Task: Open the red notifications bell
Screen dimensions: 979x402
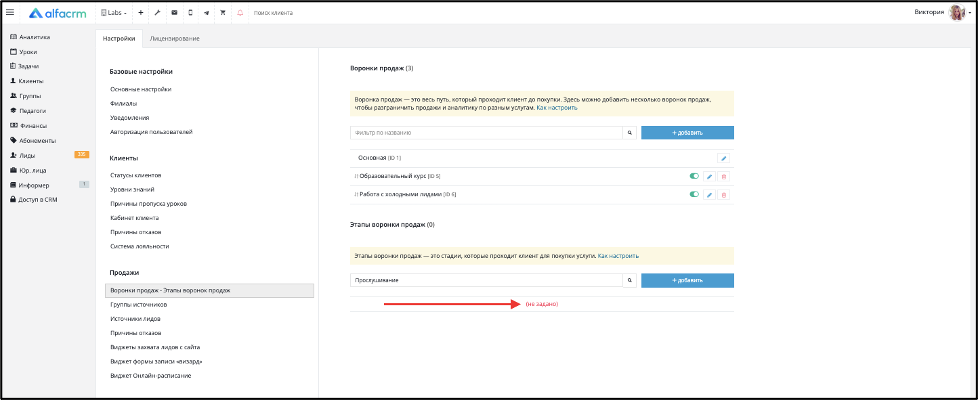Action: [x=240, y=12]
